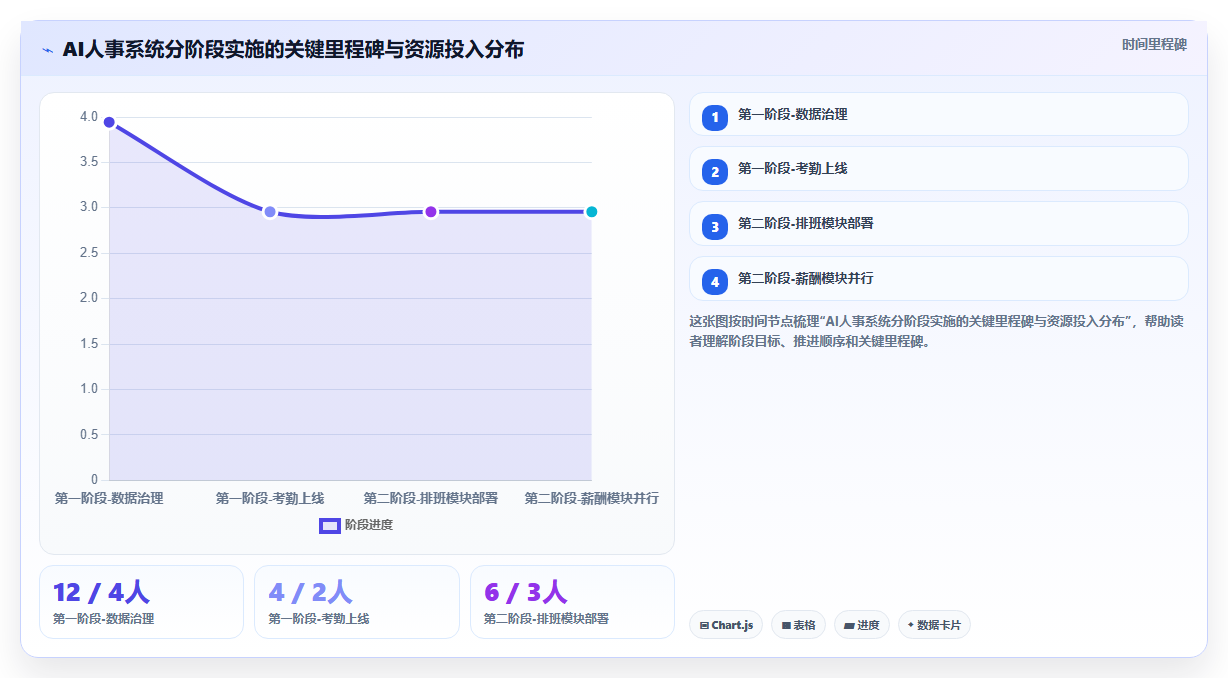
Task: Click the icon inside the Chart.js tag
Action: click(704, 625)
